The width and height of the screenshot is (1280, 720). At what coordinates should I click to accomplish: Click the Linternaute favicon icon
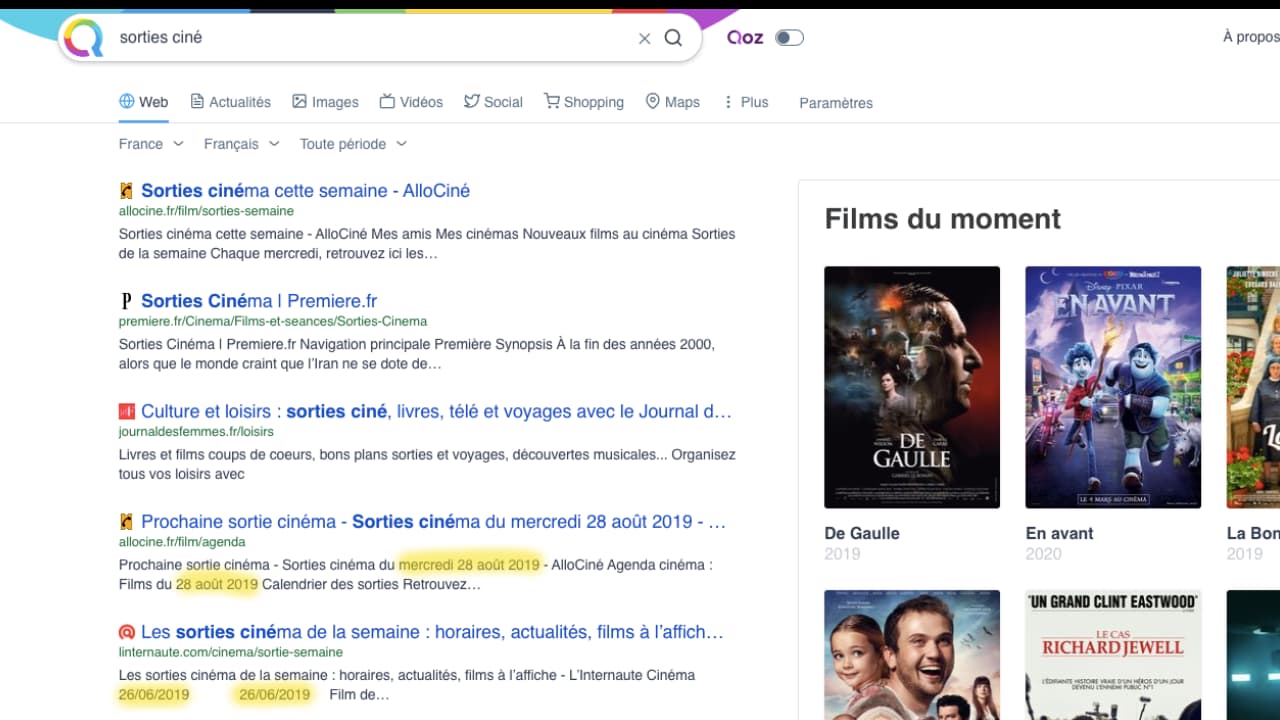pyautogui.click(x=126, y=632)
